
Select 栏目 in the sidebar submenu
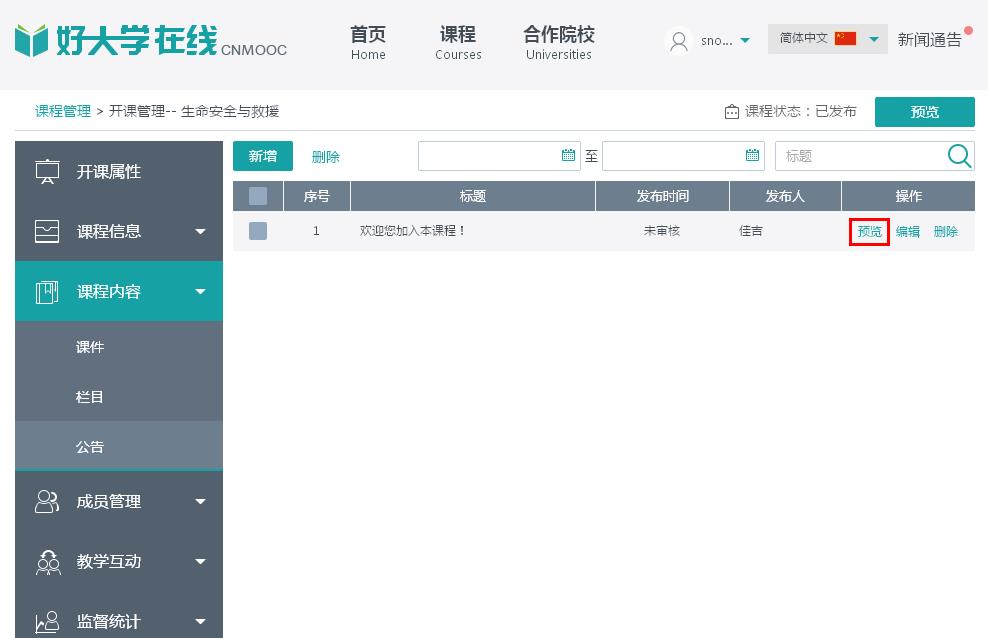tap(90, 397)
